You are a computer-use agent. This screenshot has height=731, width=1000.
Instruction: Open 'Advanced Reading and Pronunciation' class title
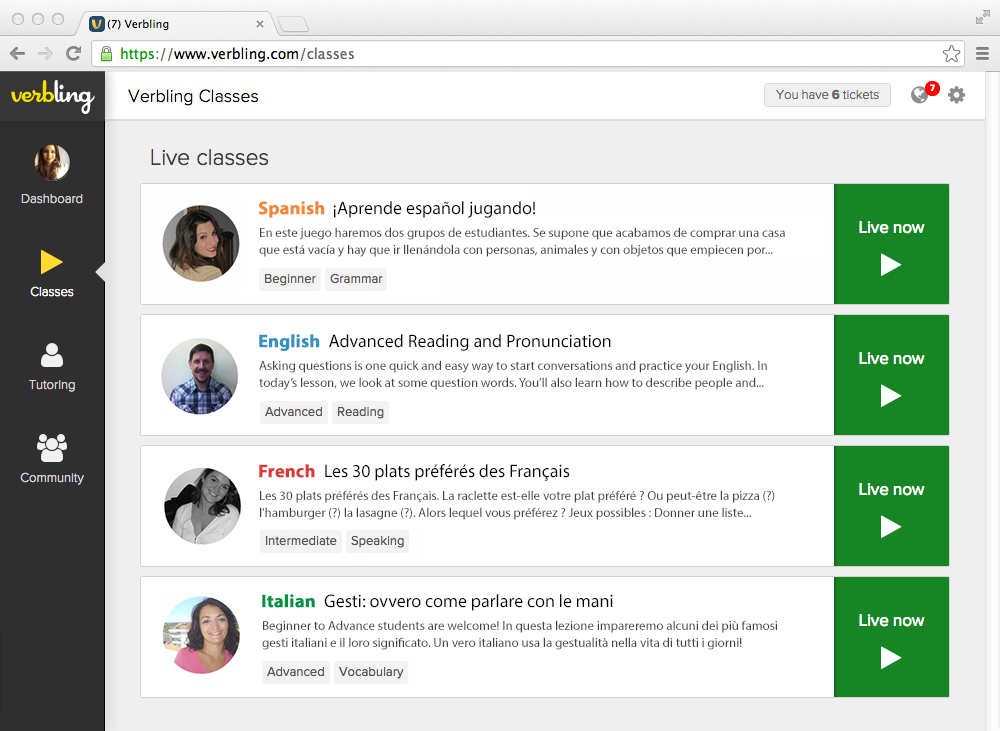pos(470,341)
